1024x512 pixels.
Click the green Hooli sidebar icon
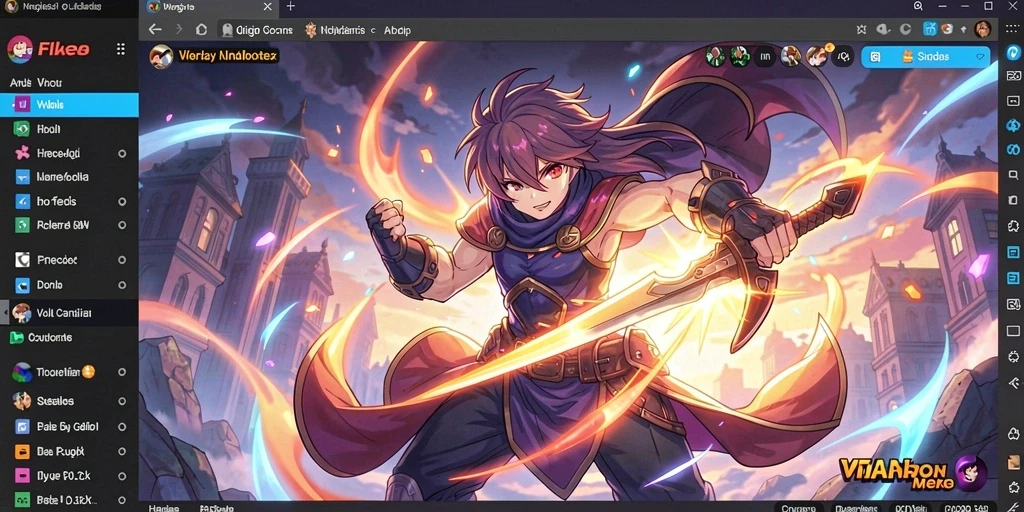coord(22,129)
